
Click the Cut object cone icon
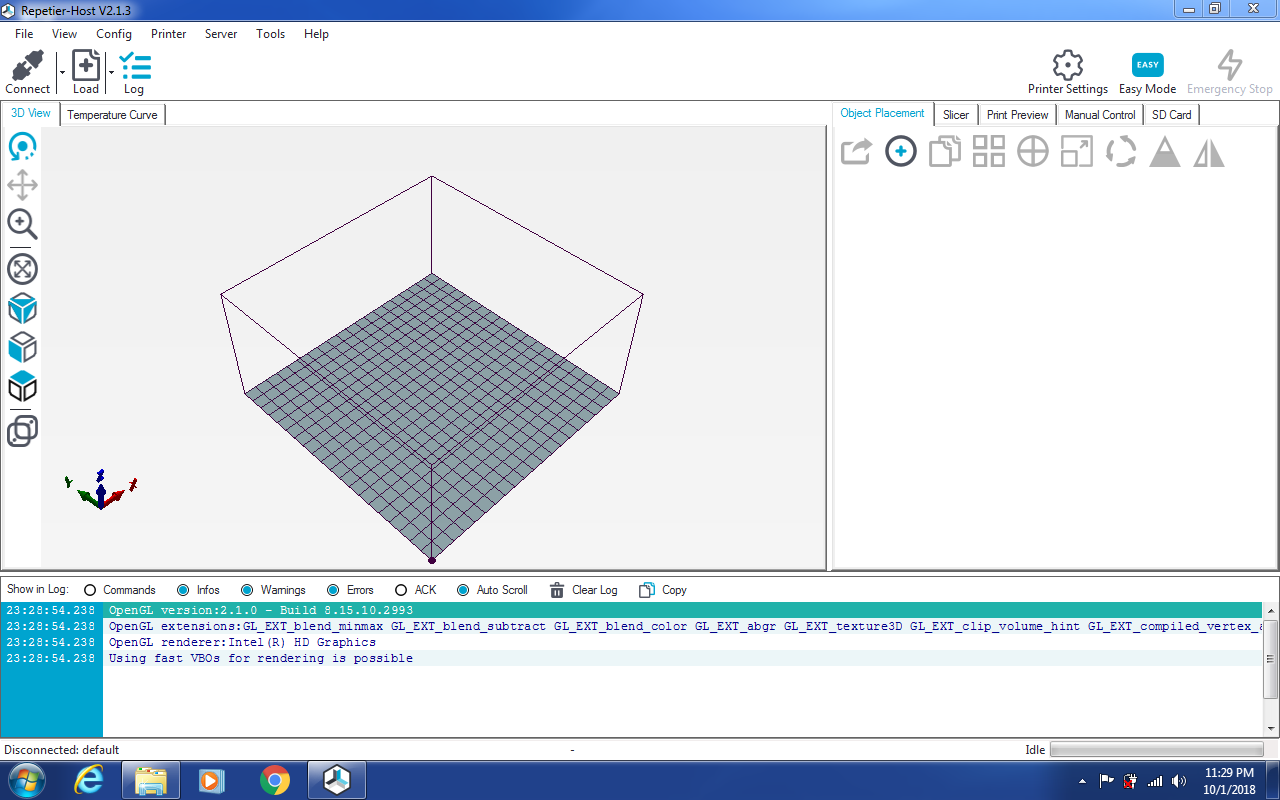click(x=1165, y=152)
